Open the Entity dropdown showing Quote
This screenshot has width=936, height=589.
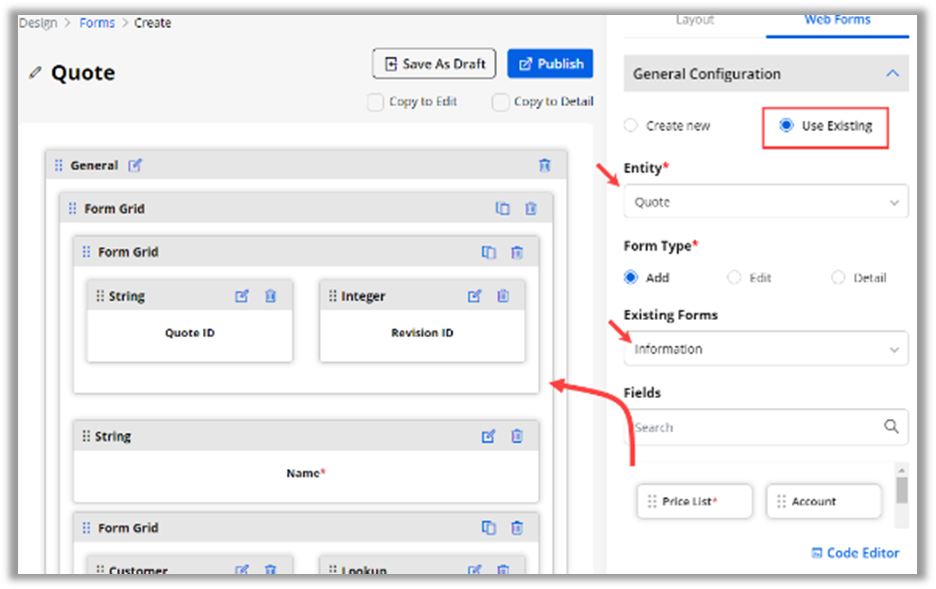pos(765,202)
